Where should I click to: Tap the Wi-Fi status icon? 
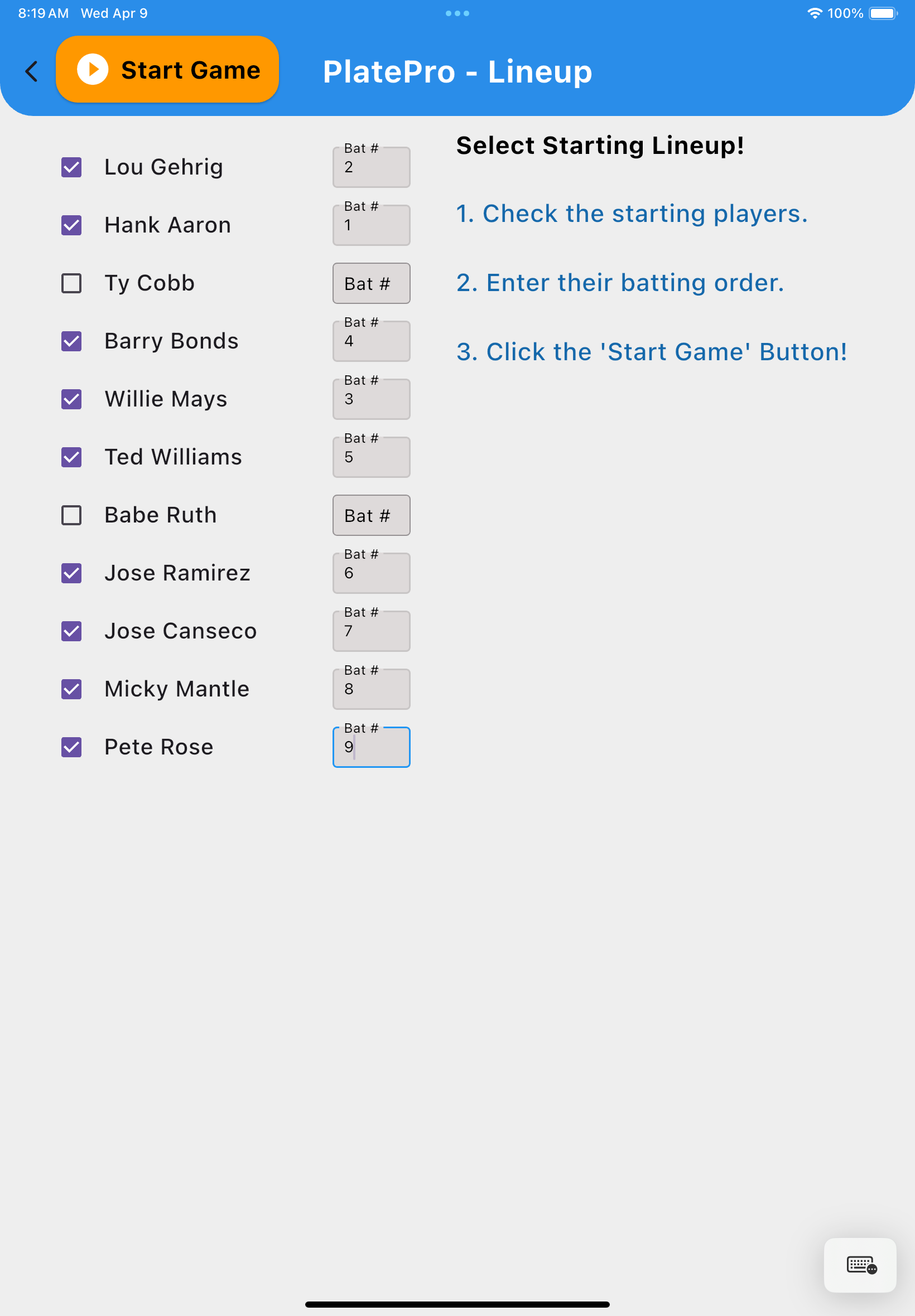[816, 13]
